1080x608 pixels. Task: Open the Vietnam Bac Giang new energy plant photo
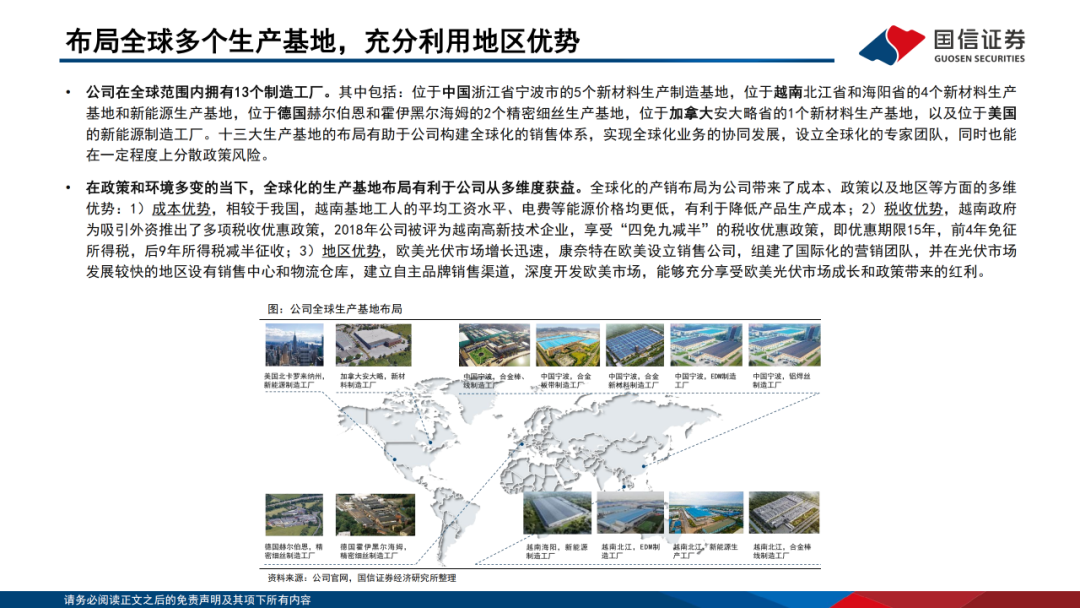pos(706,513)
